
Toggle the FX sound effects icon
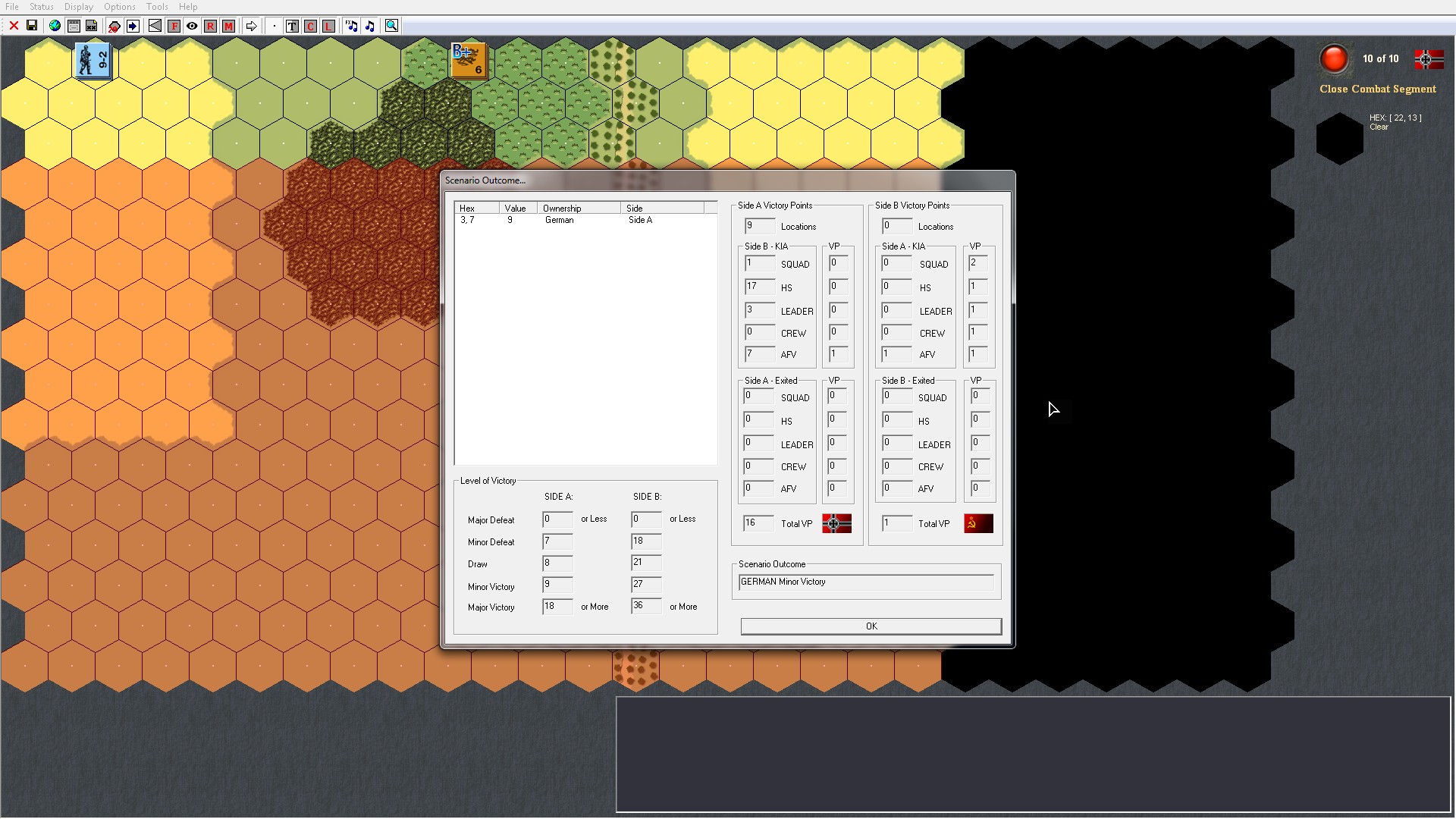[x=351, y=26]
